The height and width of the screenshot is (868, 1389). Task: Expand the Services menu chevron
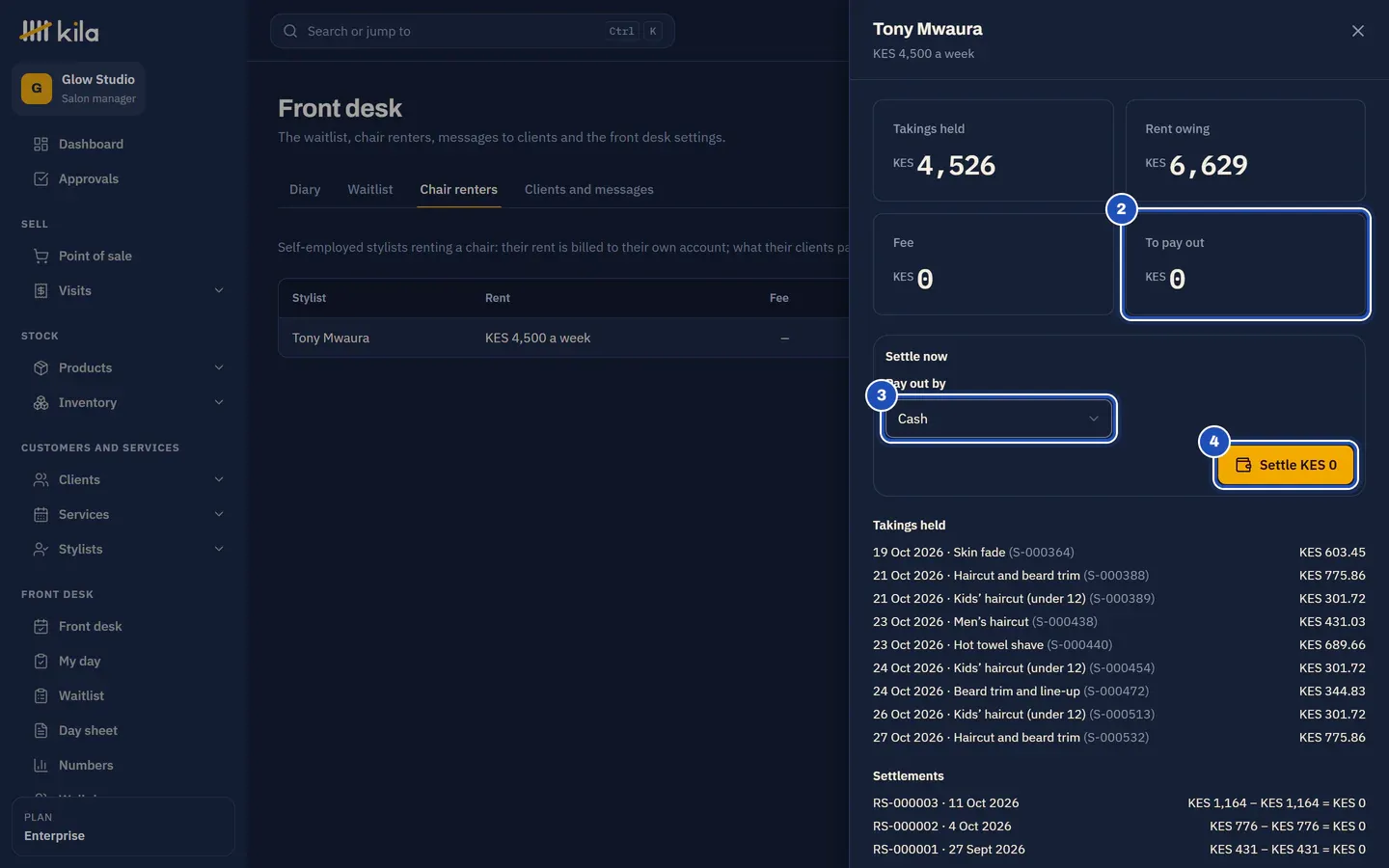(x=219, y=515)
